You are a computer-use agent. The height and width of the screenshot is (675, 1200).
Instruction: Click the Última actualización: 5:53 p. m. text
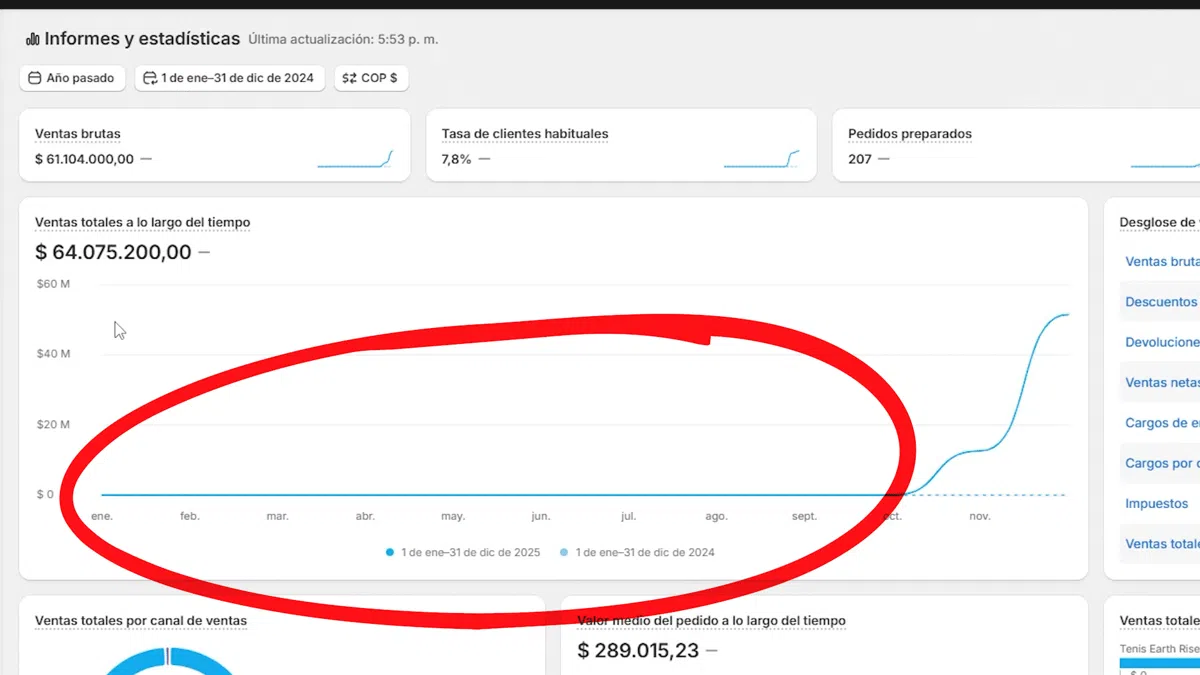pos(343,40)
